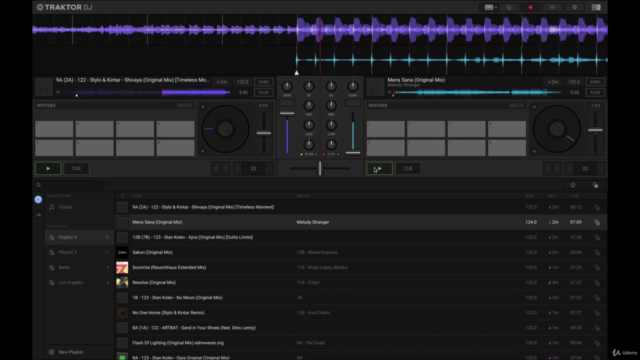This screenshot has width=640, height=360.
Task: Increase left deck loop size from 32
Action: click(x=269, y=169)
